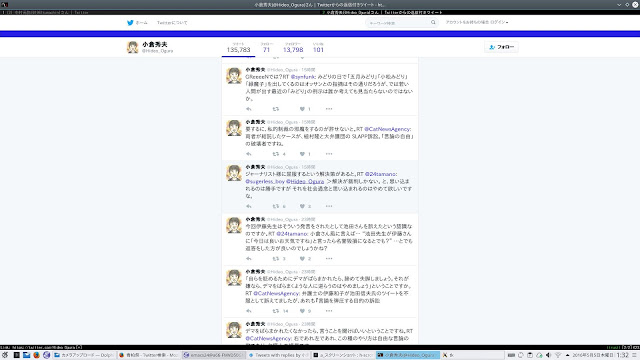Retweet the tweet mentioning @sugarless_boy
This screenshot has height=360, width=640.
click(276, 206)
